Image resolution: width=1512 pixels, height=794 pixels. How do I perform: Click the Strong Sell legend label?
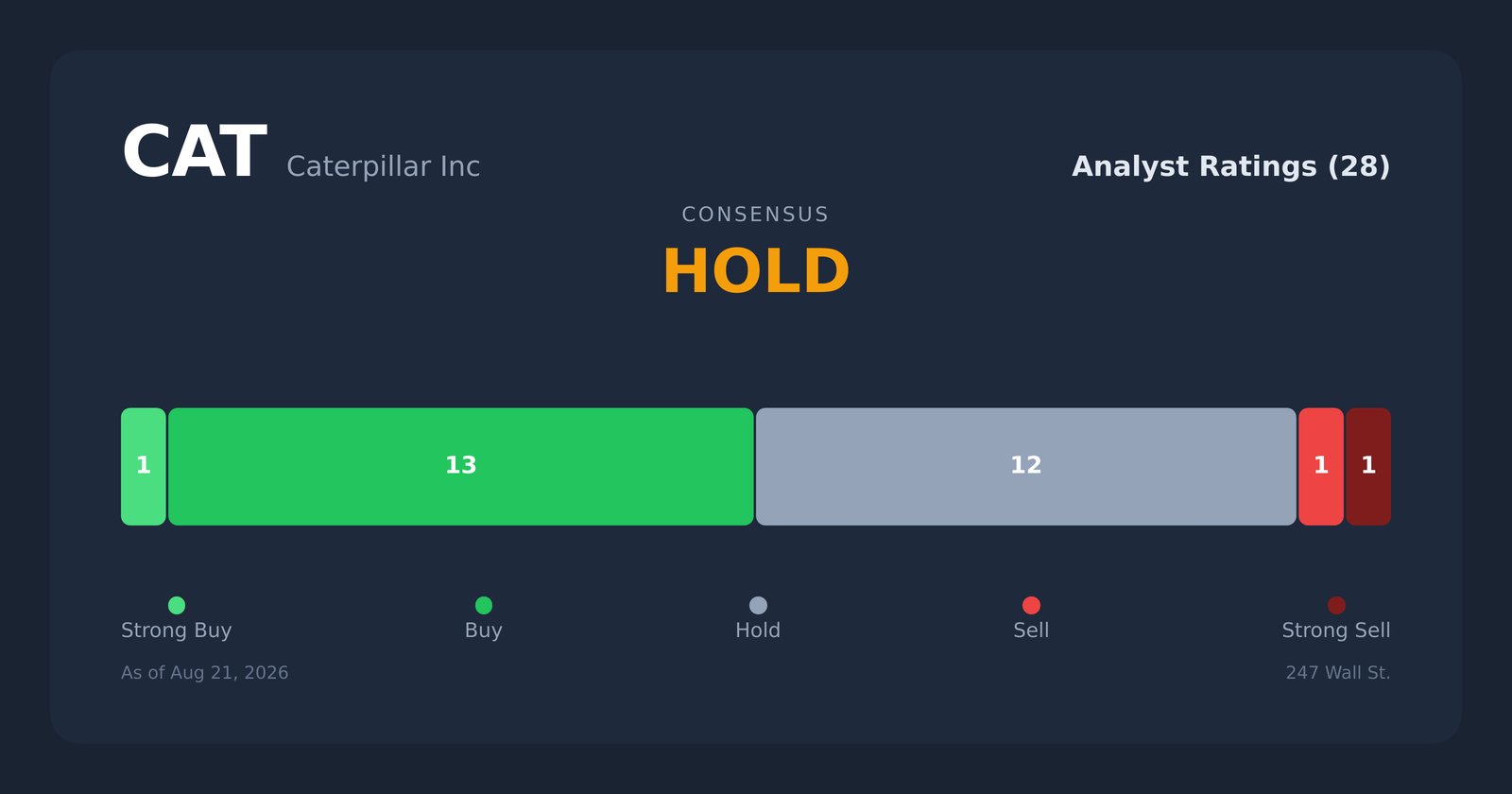tap(1336, 630)
